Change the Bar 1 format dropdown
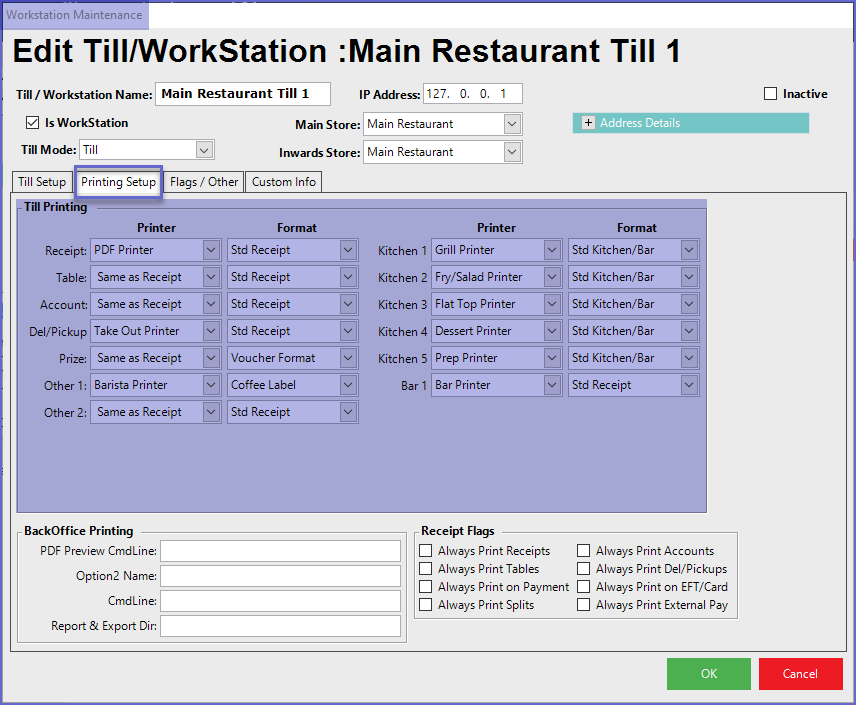This screenshot has width=856, height=705. coord(689,385)
